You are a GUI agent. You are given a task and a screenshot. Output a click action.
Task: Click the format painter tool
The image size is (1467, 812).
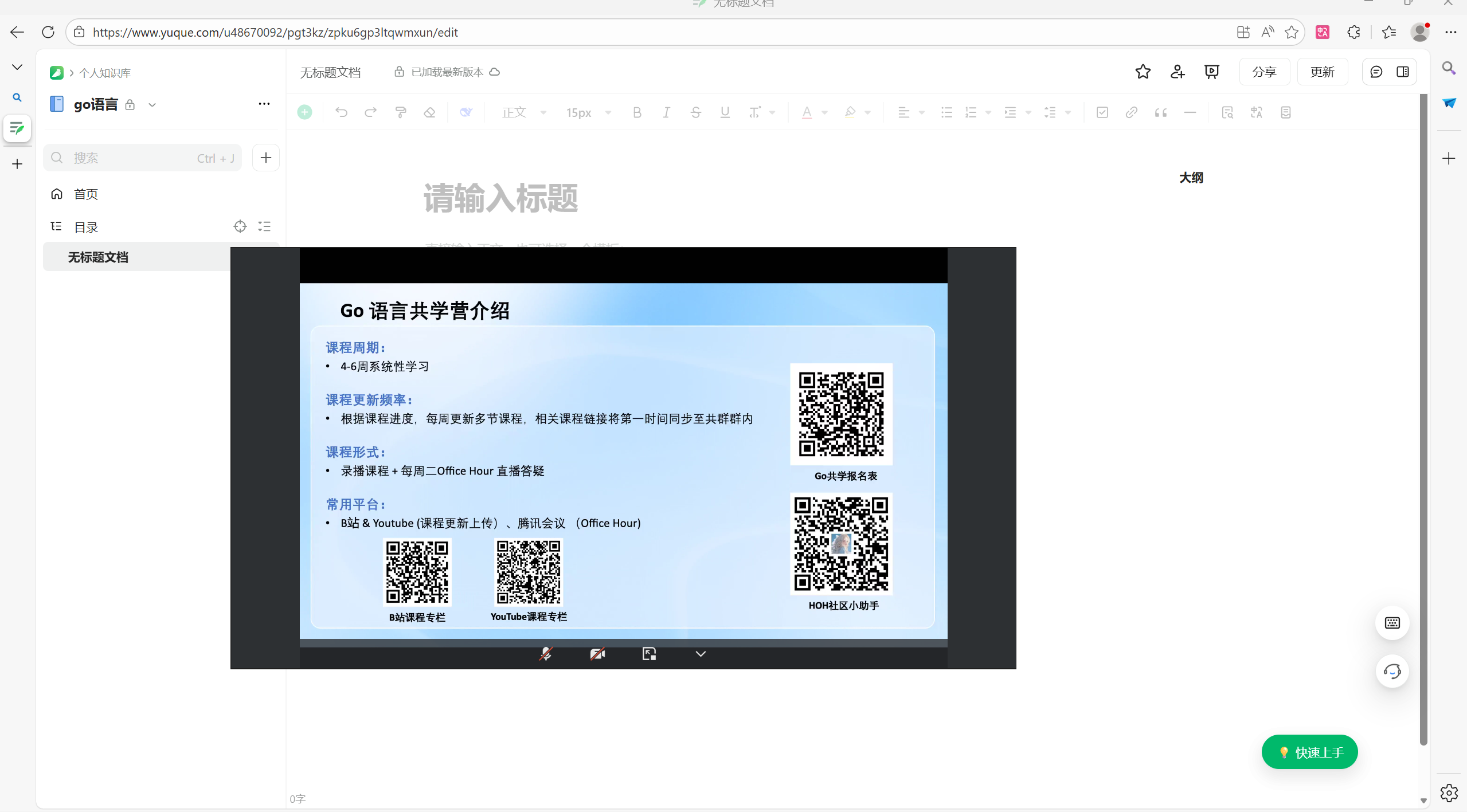click(x=401, y=112)
